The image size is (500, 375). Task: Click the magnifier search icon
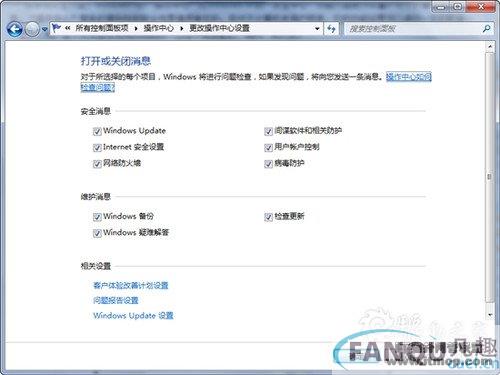coord(487,29)
